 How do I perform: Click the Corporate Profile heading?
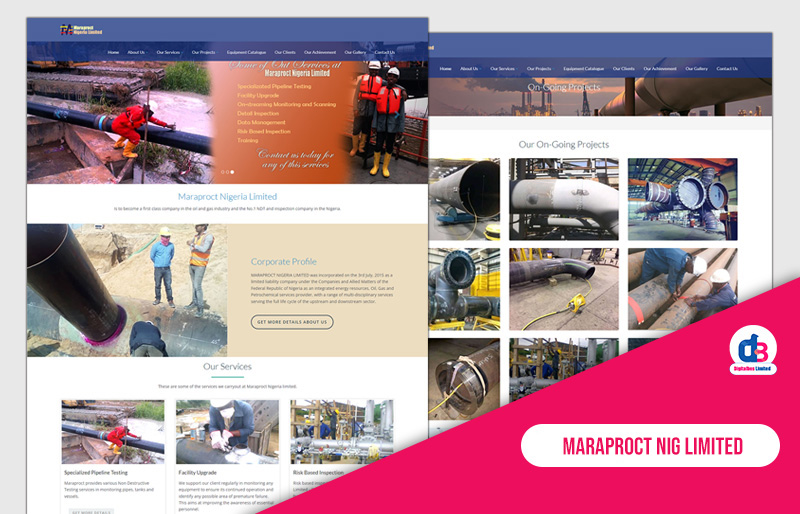[x=284, y=261]
